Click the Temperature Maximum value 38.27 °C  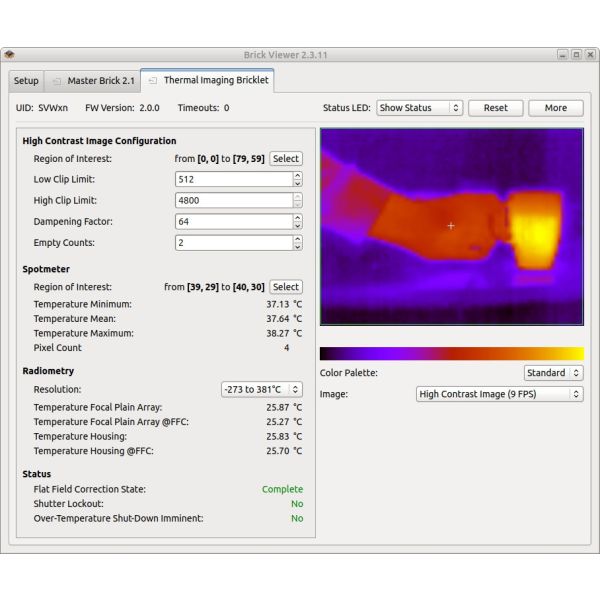(x=284, y=333)
